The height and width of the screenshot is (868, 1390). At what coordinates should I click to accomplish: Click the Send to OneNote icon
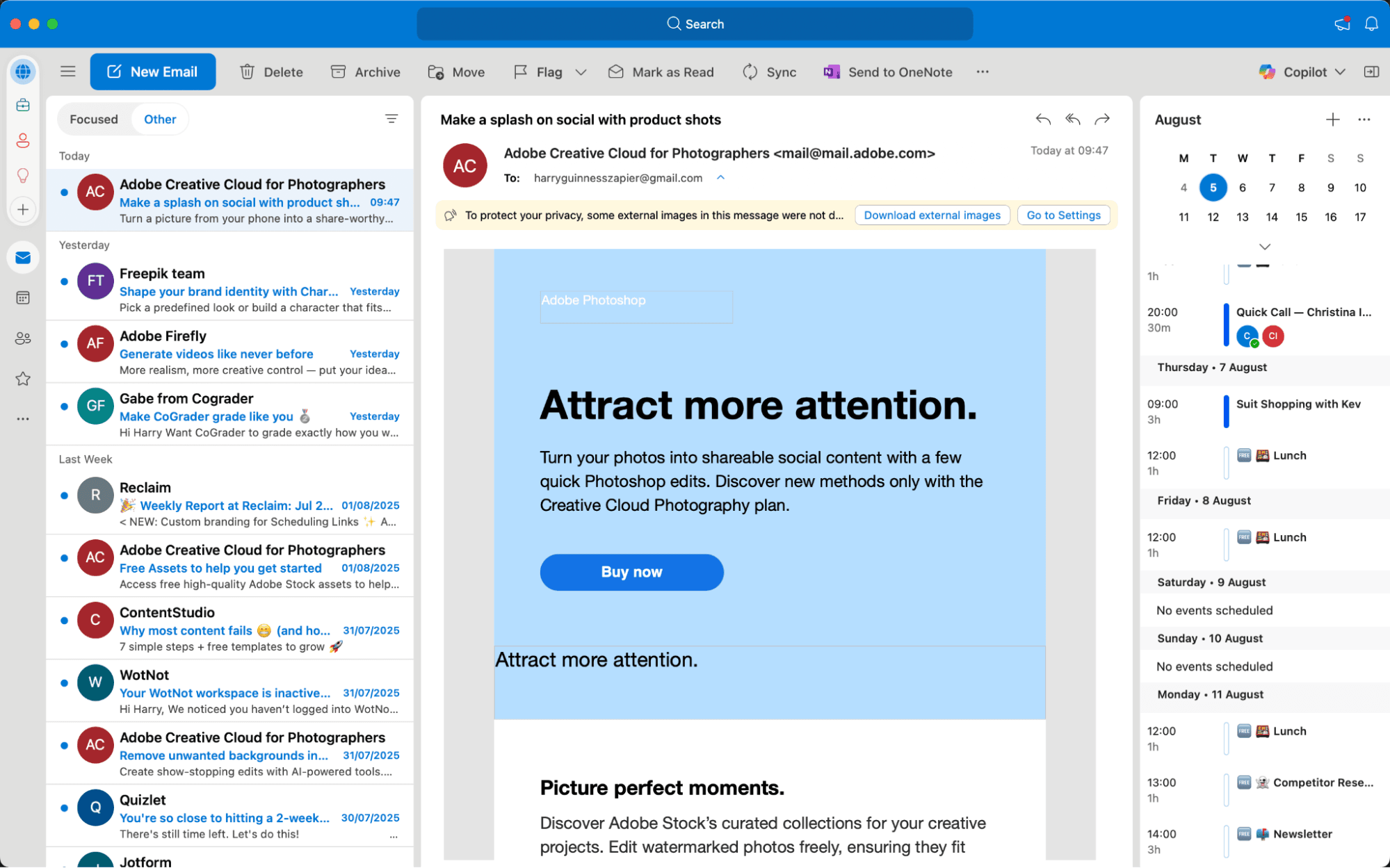(x=830, y=72)
